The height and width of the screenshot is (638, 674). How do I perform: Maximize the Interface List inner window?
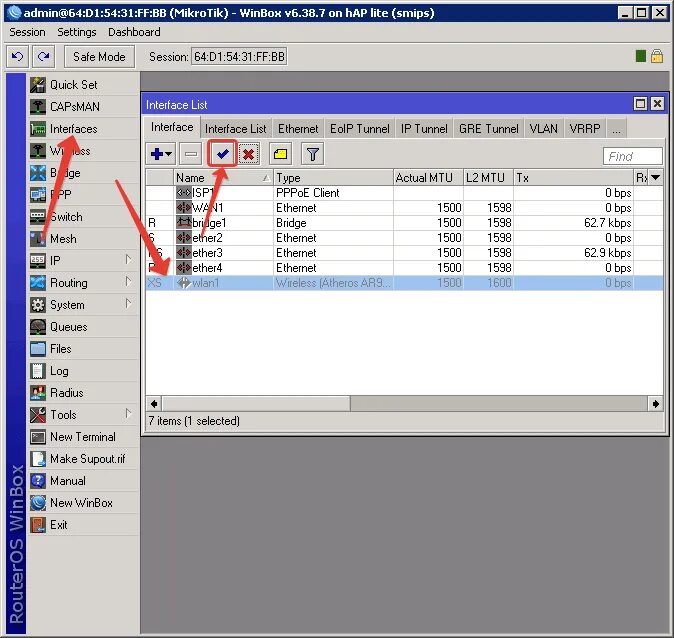tap(640, 104)
